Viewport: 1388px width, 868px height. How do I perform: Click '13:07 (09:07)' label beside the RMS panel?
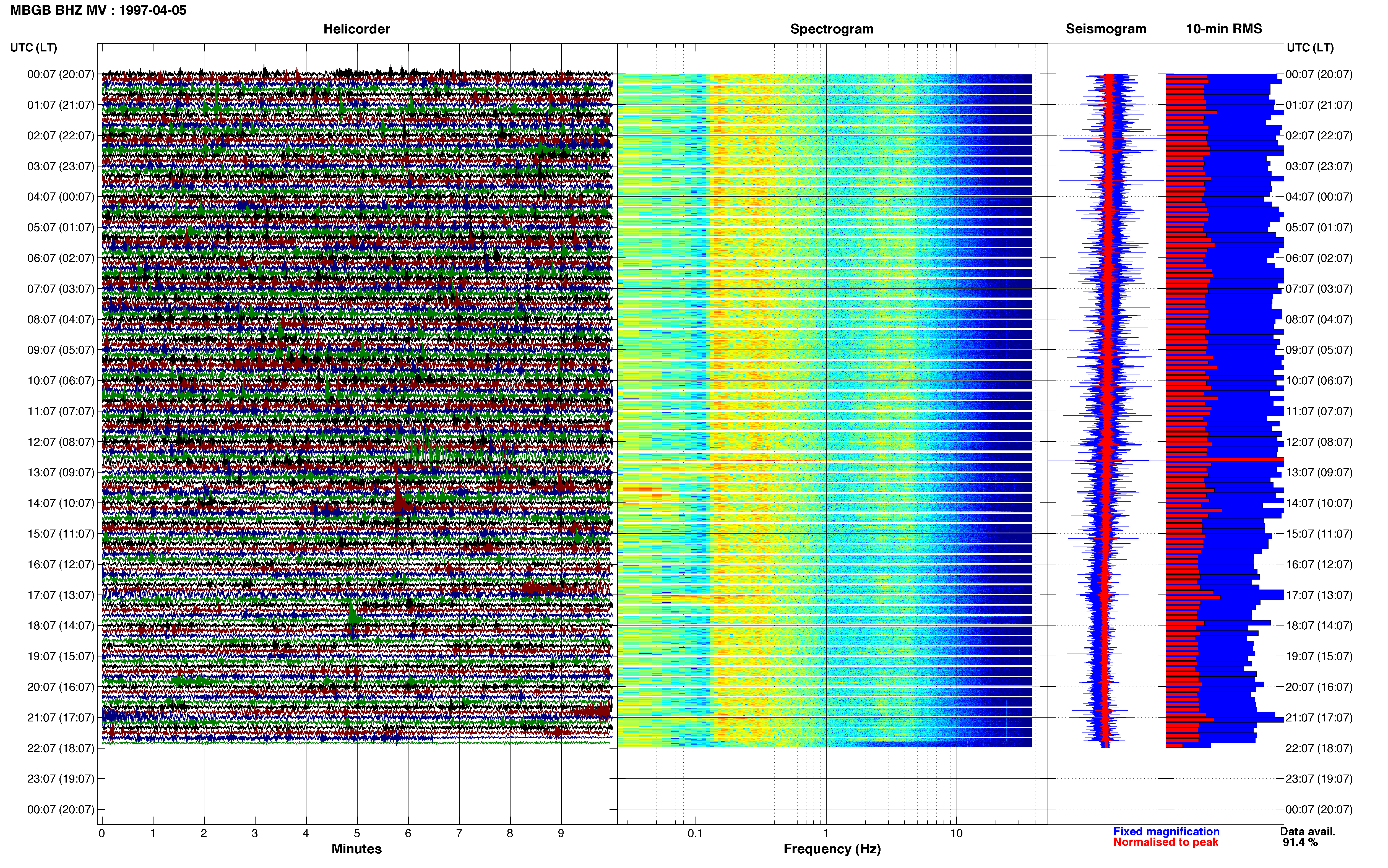coord(1319,473)
